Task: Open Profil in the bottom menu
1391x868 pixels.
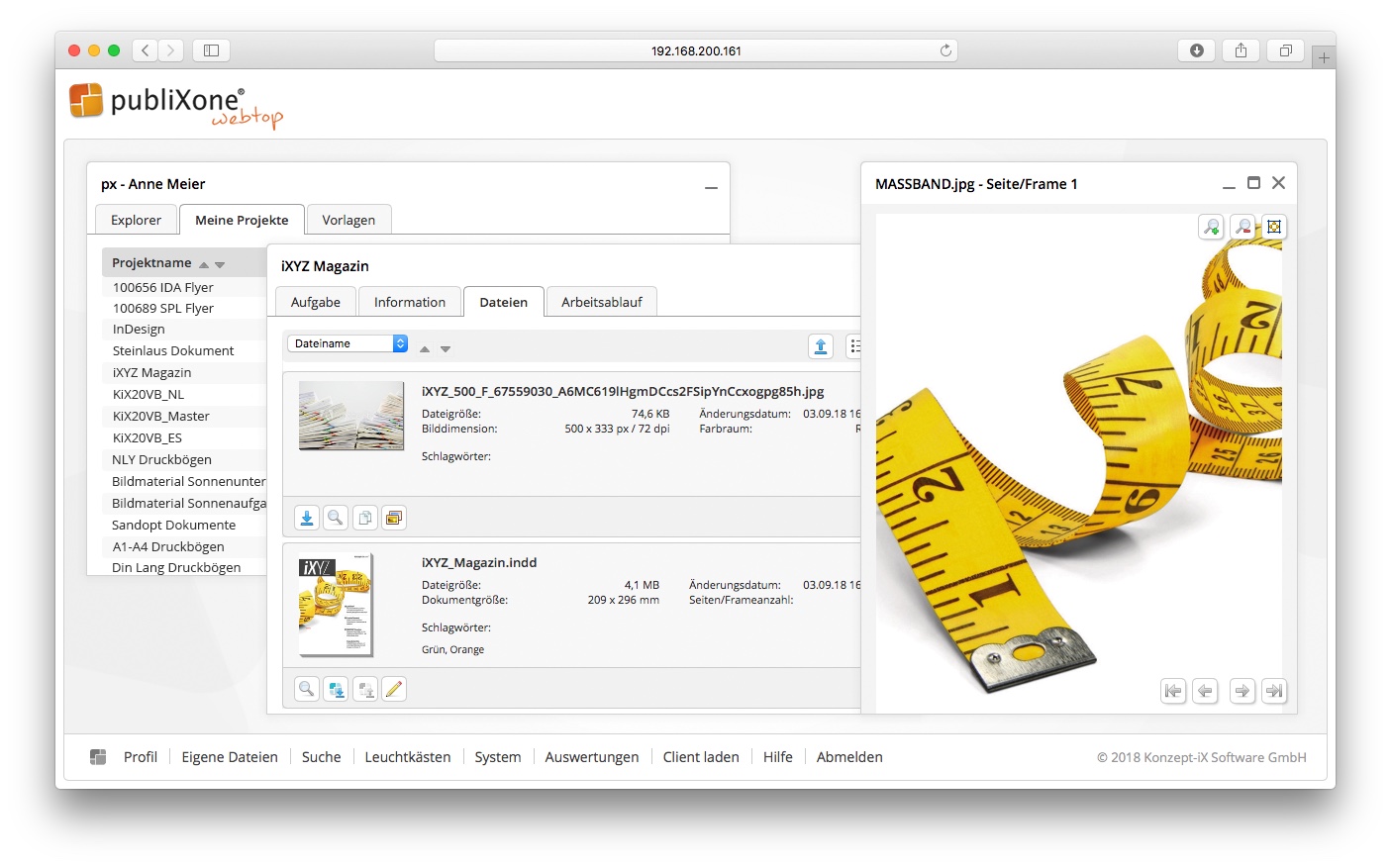Action: 141,757
